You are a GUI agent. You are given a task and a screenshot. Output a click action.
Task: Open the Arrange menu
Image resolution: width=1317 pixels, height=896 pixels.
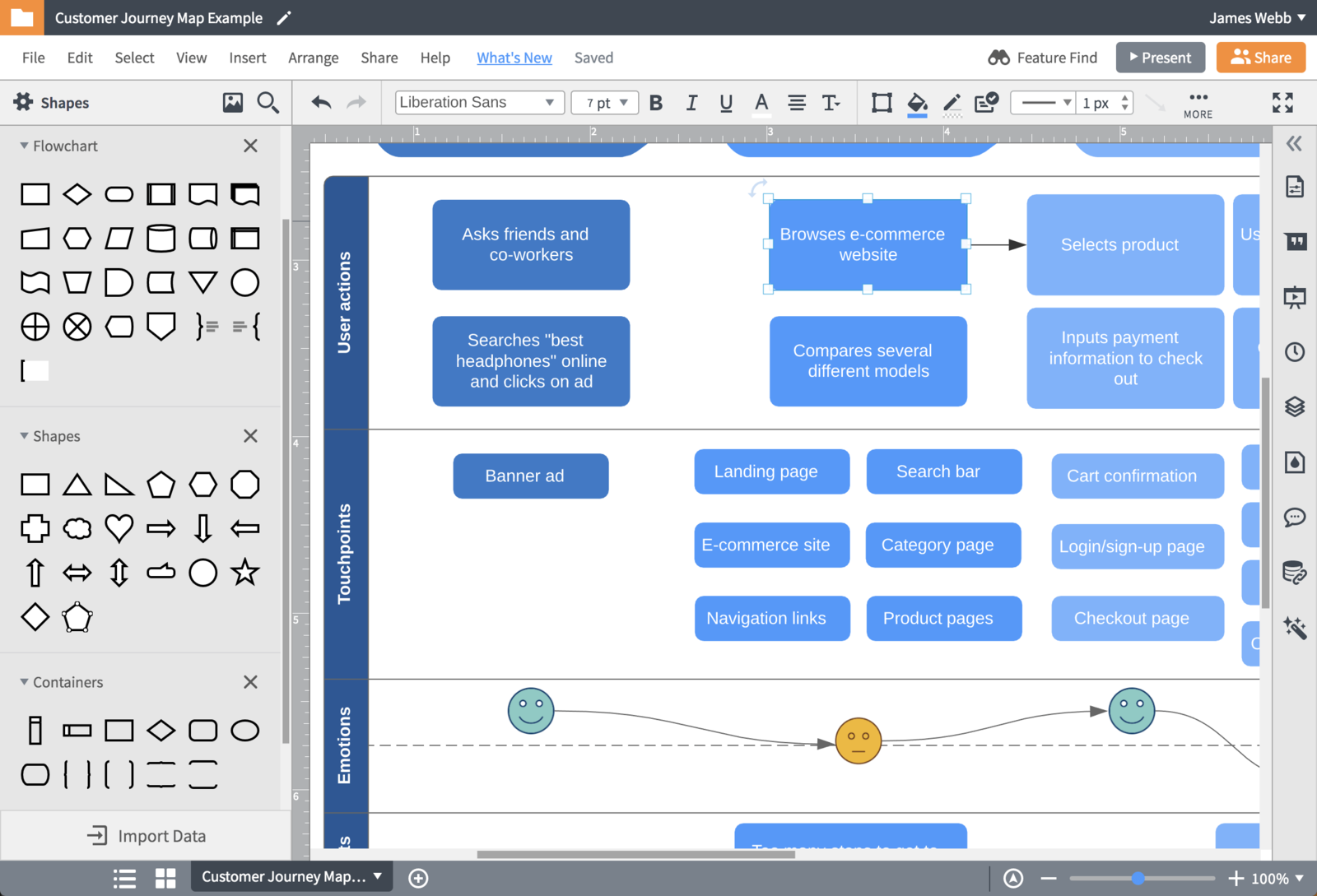pos(313,58)
